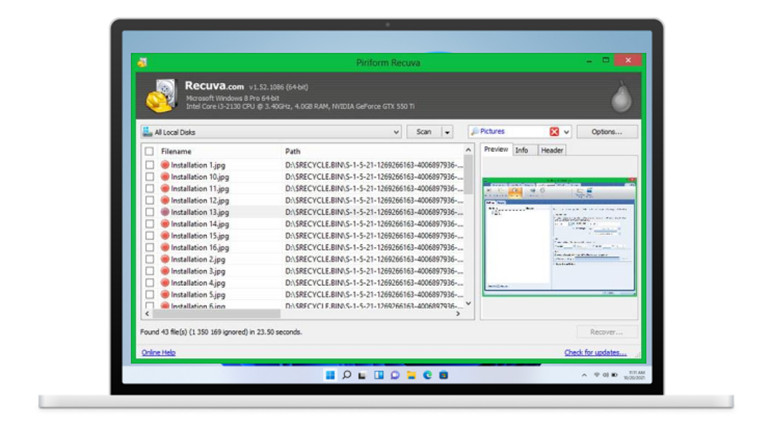The image size is (770, 428).
Task: Click red status dot of Installation 2.jpg
Action: (x=165, y=259)
